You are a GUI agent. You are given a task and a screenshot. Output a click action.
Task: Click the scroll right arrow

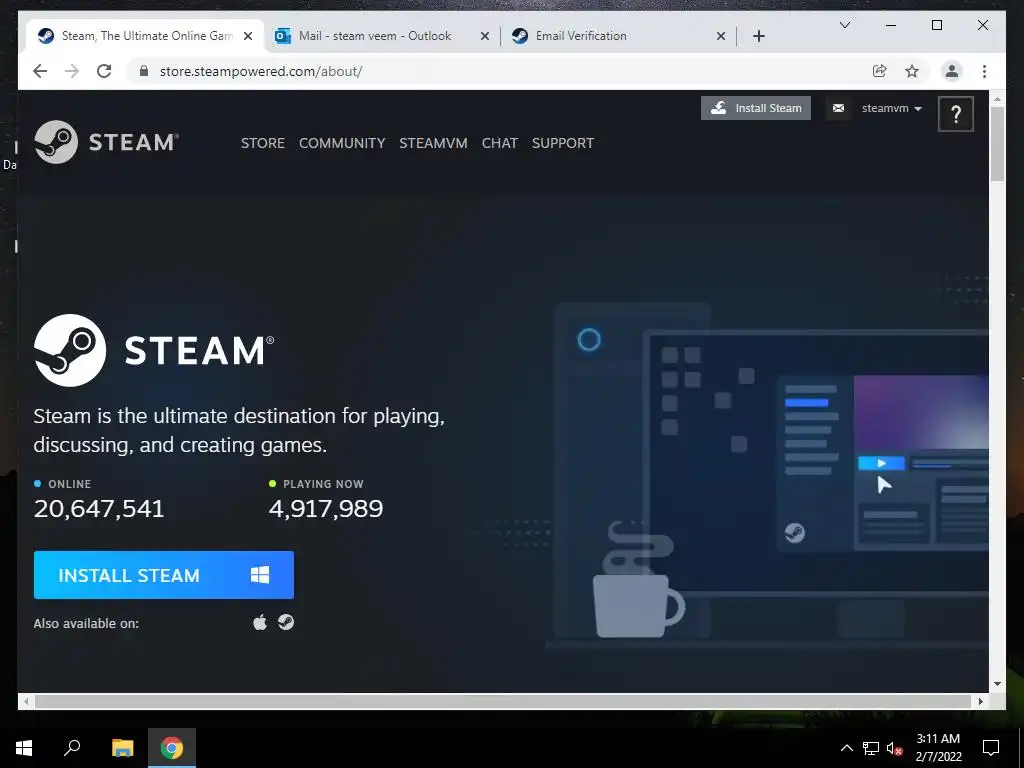[980, 701]
